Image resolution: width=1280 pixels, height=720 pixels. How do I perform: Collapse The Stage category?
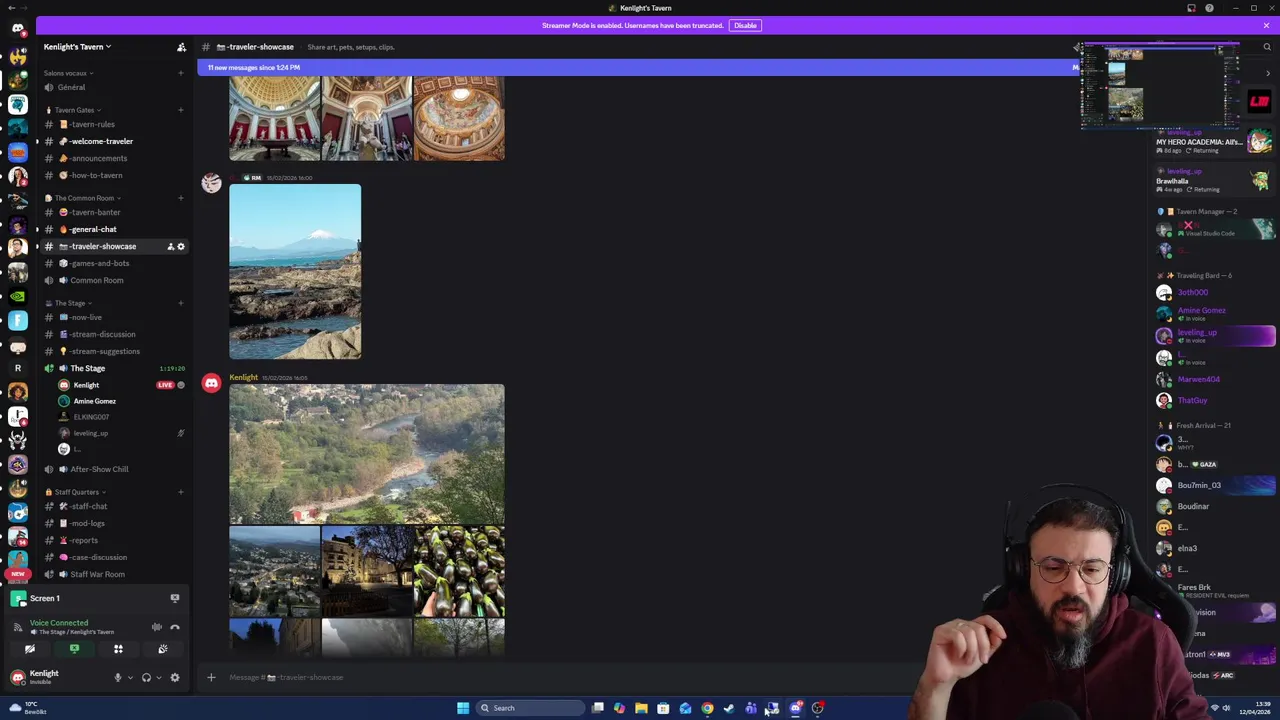[x=70, y=303]
